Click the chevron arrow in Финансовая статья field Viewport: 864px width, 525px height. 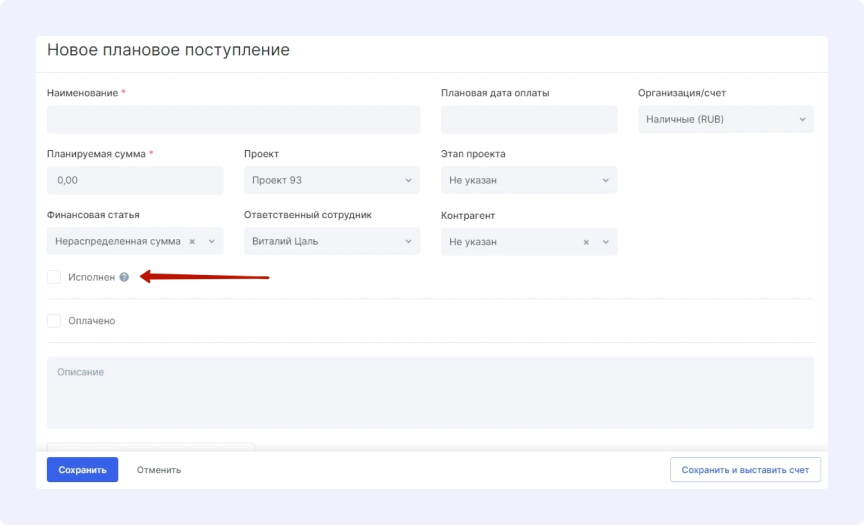tap(211, 241)
